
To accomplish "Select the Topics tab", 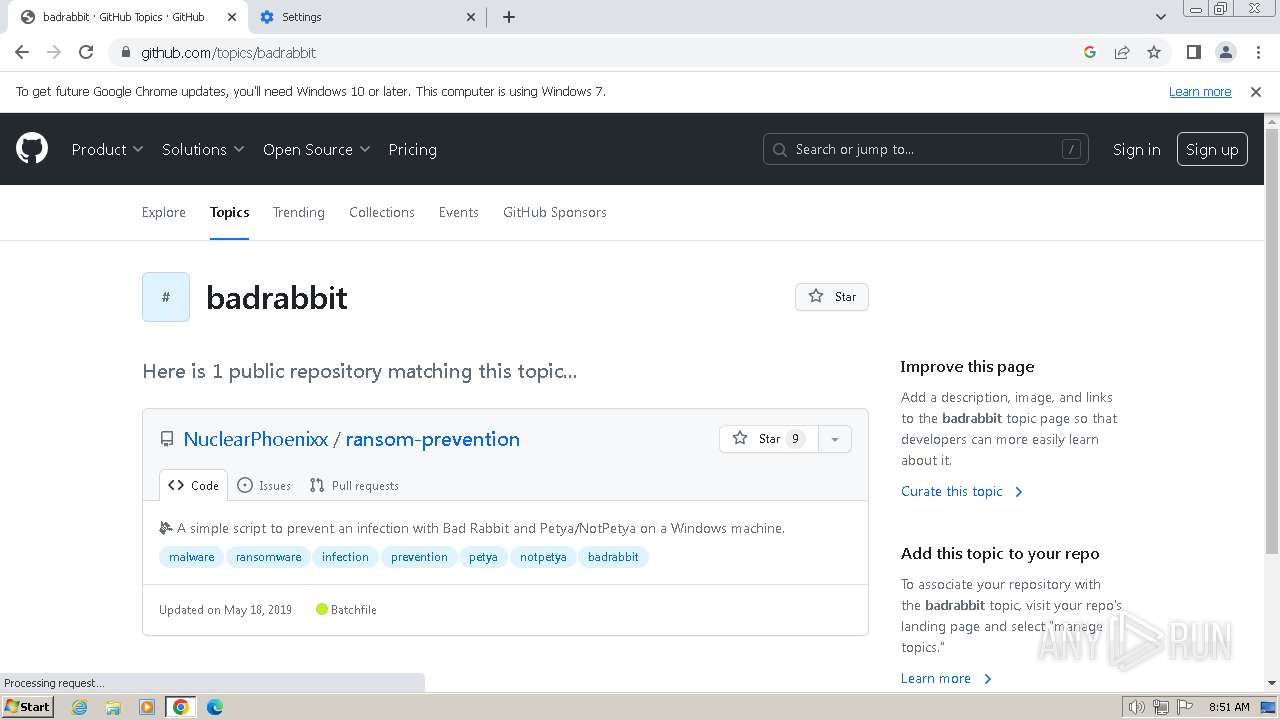I will click(x=229, y=212).
